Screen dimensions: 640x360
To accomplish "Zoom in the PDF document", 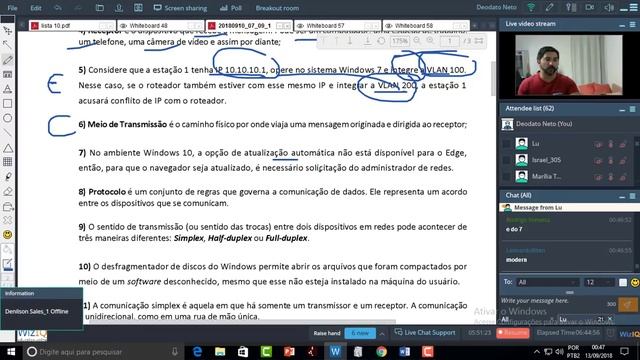I will coord(430,41).
